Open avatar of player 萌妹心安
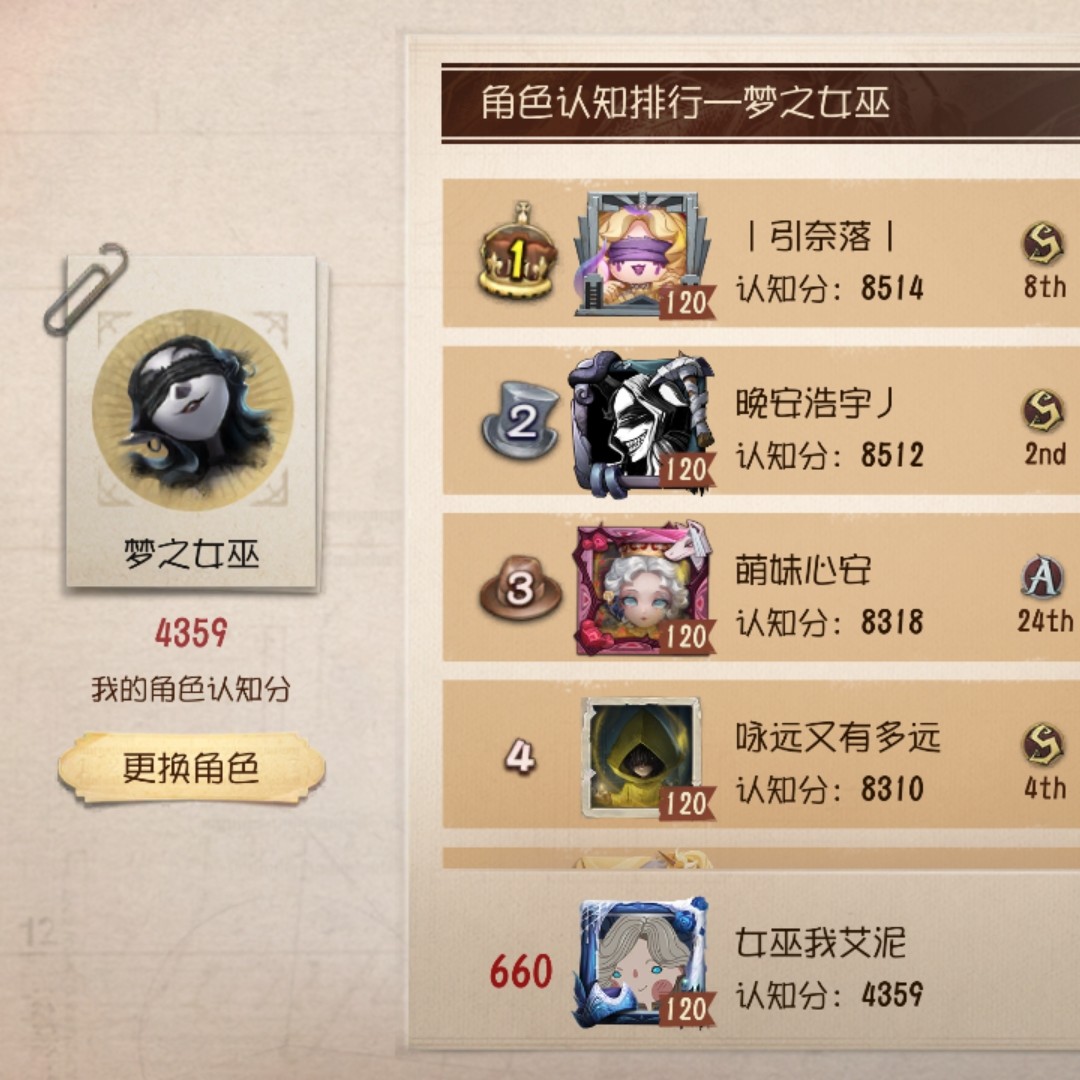The height and width of the screenshot is (1080, 1080). coord(643,588)
